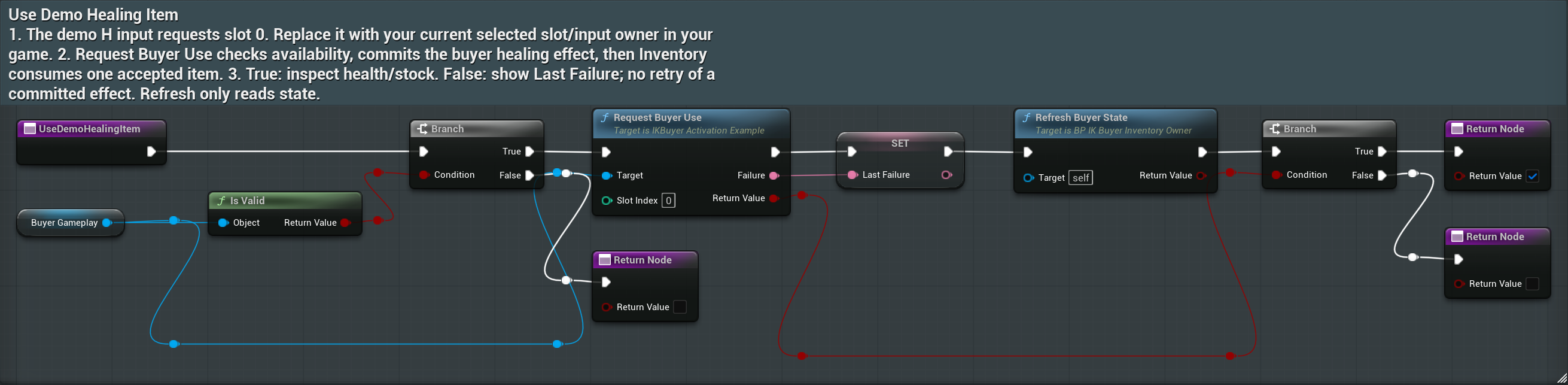This screenshot has height=385, width=1568.
Task: Select the Is Valid function icon
Action: 221,201
